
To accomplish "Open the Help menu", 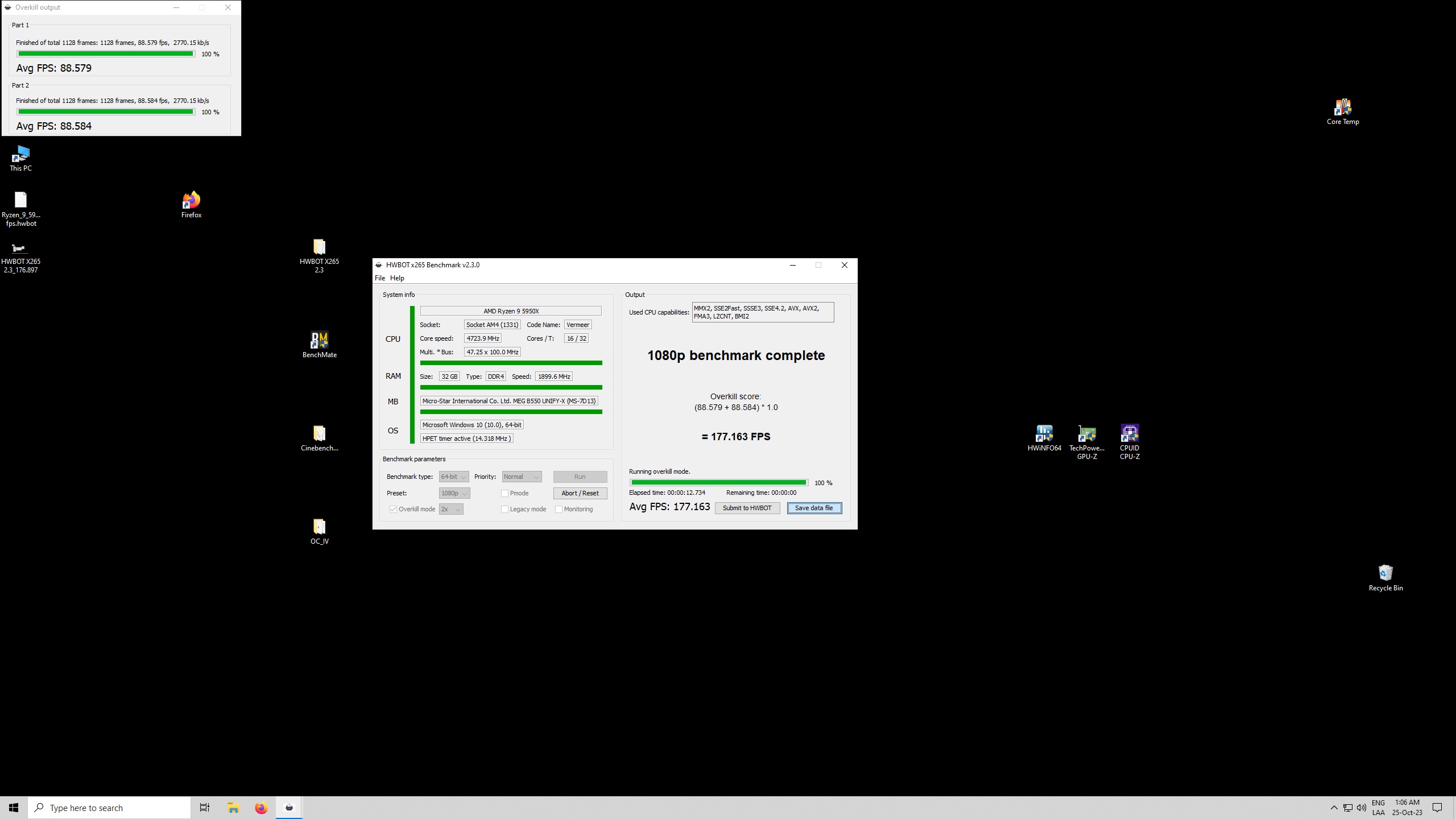I will click(x=397, y=278).
